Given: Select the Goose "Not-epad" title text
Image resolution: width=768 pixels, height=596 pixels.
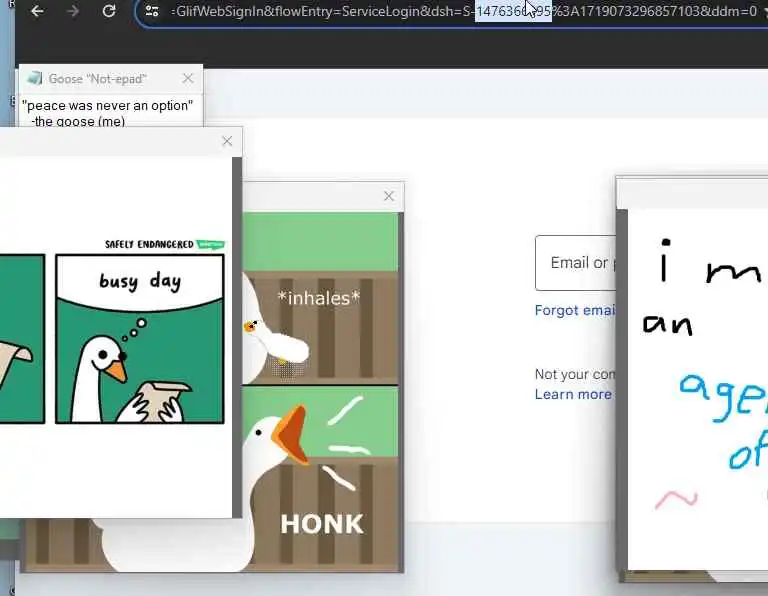Looking at the screenshot, I should [97, 79].
